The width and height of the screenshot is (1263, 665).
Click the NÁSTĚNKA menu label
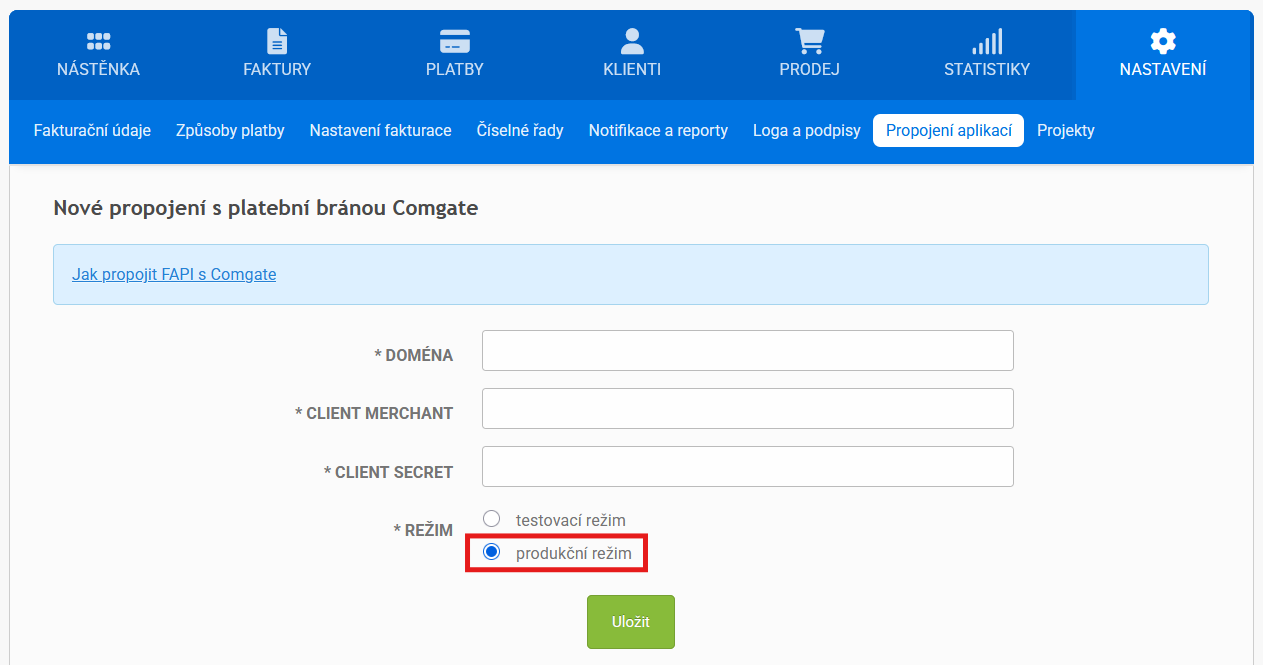coord(98,69)
